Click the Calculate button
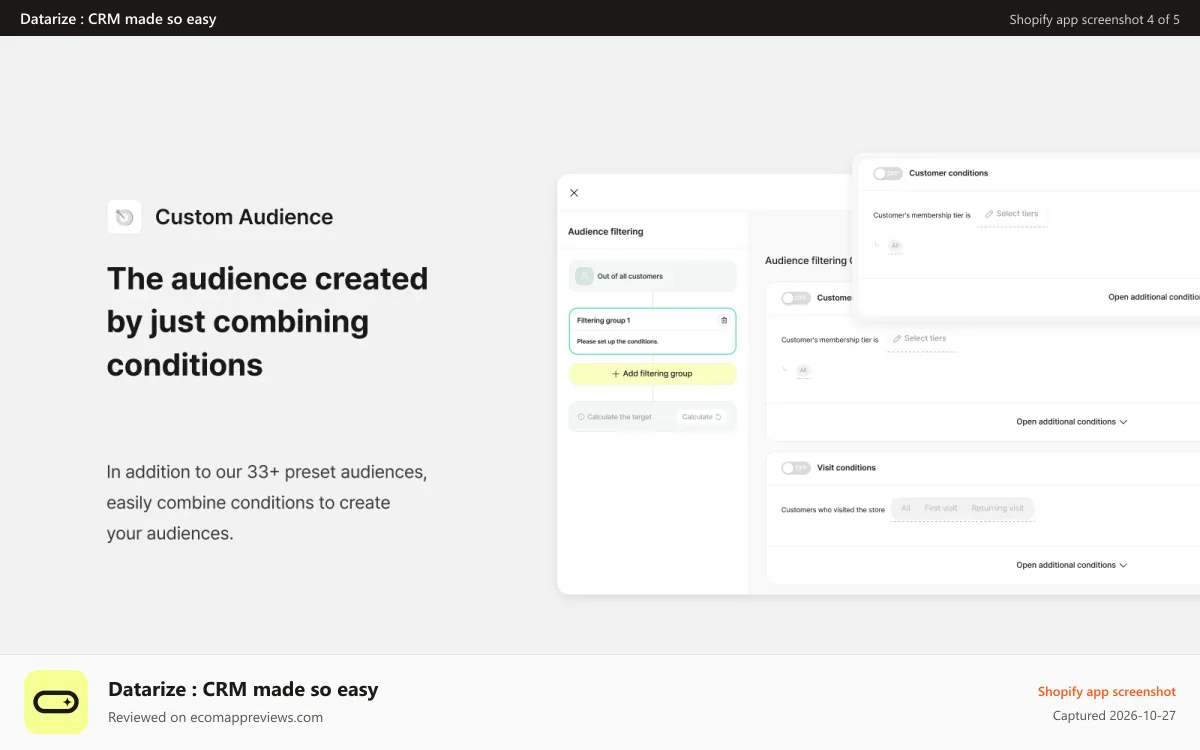The image size is (1200, 750). (701, 417)
